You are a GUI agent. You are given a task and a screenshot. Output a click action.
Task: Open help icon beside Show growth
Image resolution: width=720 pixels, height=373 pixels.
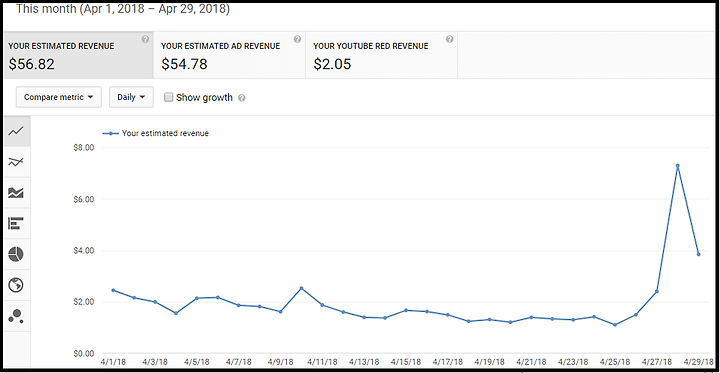242,98
